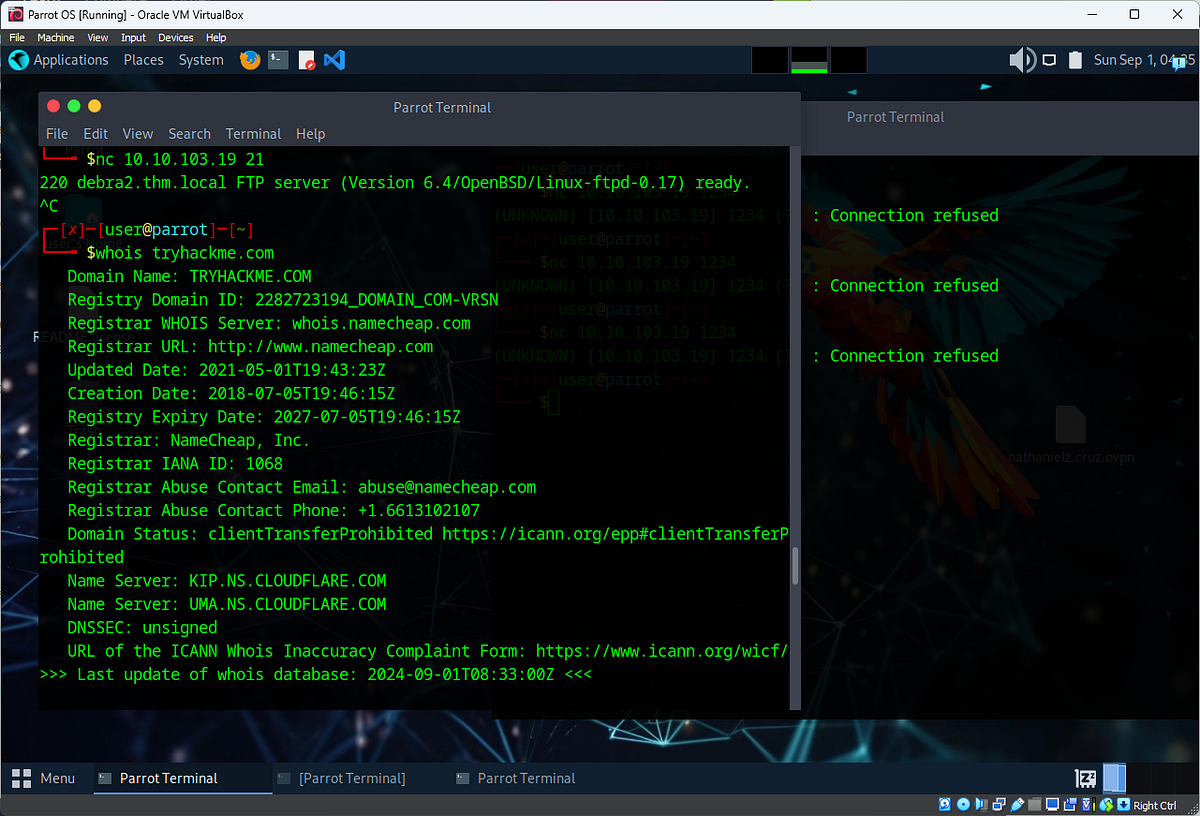1200x816 pixels.
Task: Click the Parrot logo icon in top panel
Action: tap(18, 60)
